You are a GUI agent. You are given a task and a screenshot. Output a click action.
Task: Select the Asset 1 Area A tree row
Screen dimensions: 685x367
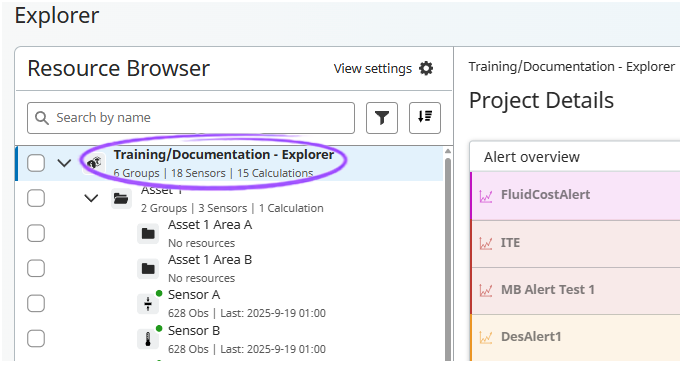pyautogui.click(x=229, y=233)
